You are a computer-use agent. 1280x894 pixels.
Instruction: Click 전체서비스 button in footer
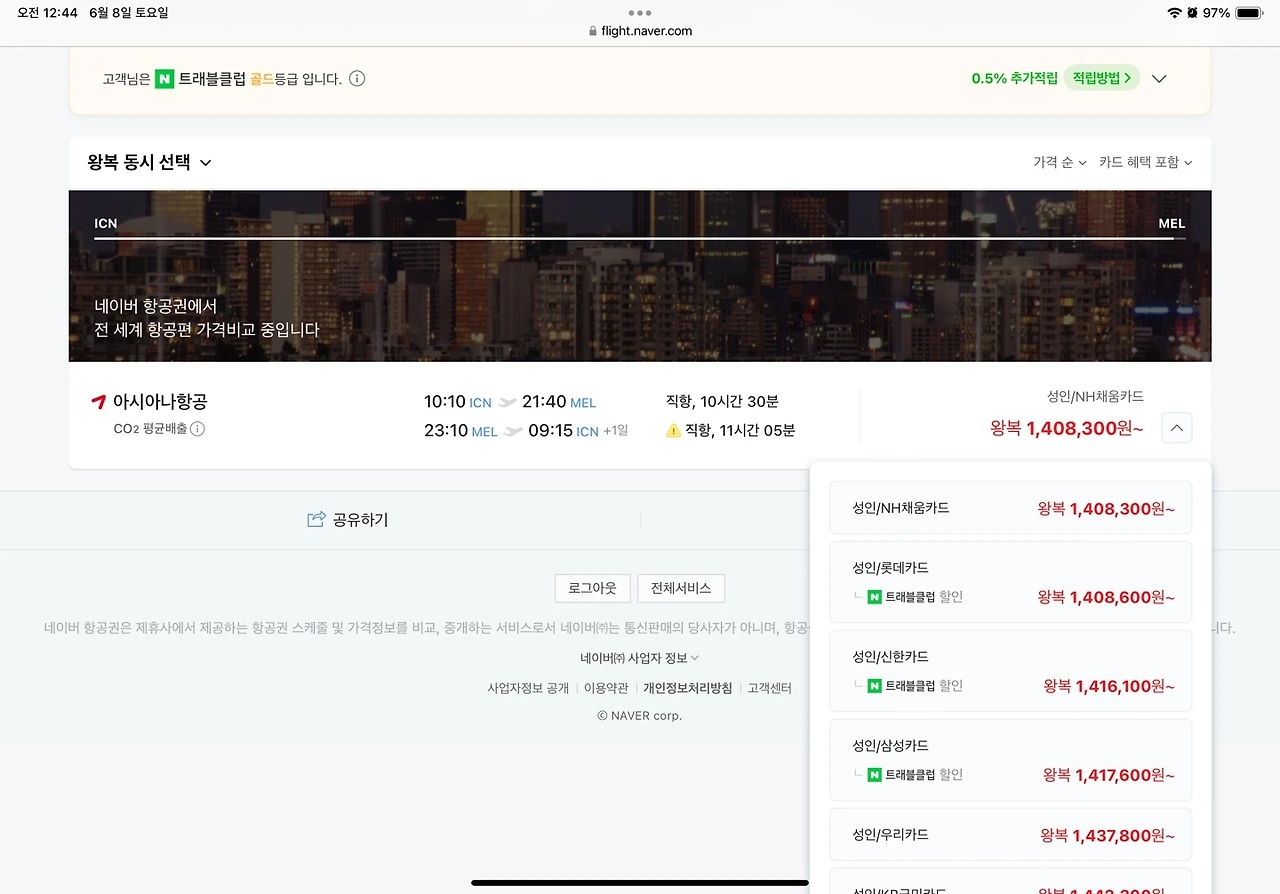point(681,588)
